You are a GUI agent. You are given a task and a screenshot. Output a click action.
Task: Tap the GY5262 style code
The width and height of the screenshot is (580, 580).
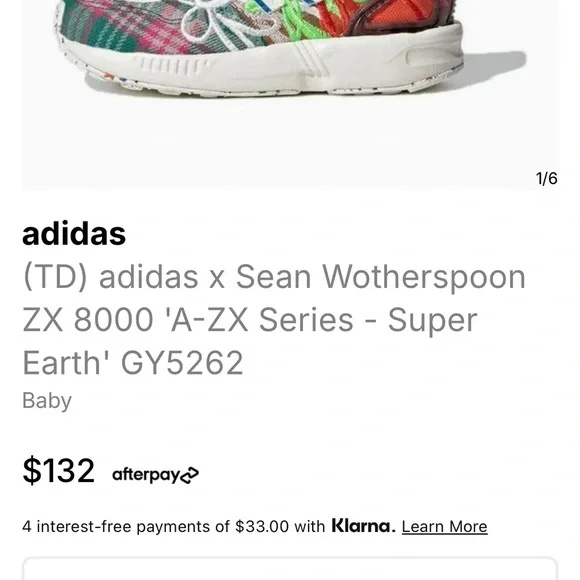tap(182, 363)
